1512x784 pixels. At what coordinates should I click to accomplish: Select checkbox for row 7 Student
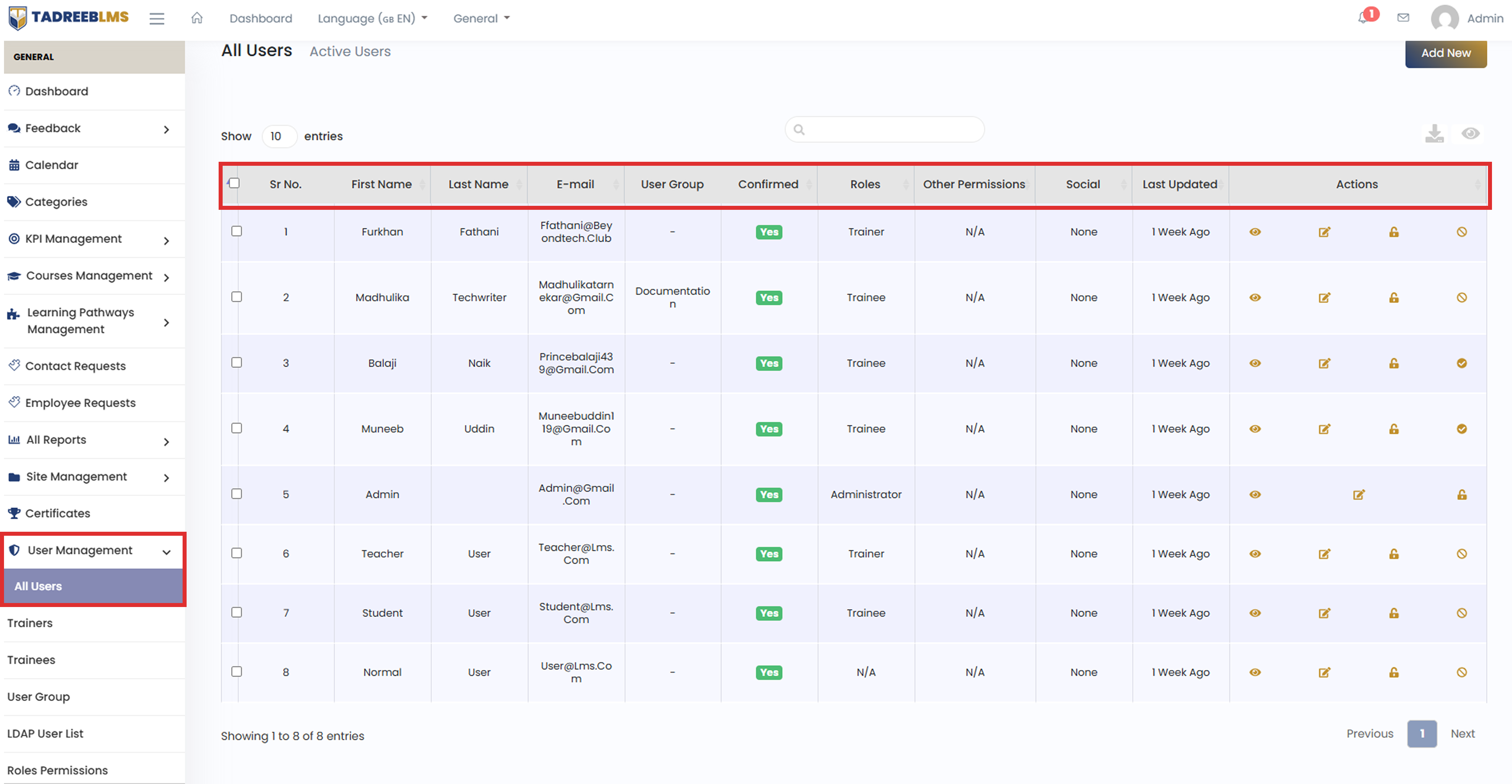tap(237, 613)
